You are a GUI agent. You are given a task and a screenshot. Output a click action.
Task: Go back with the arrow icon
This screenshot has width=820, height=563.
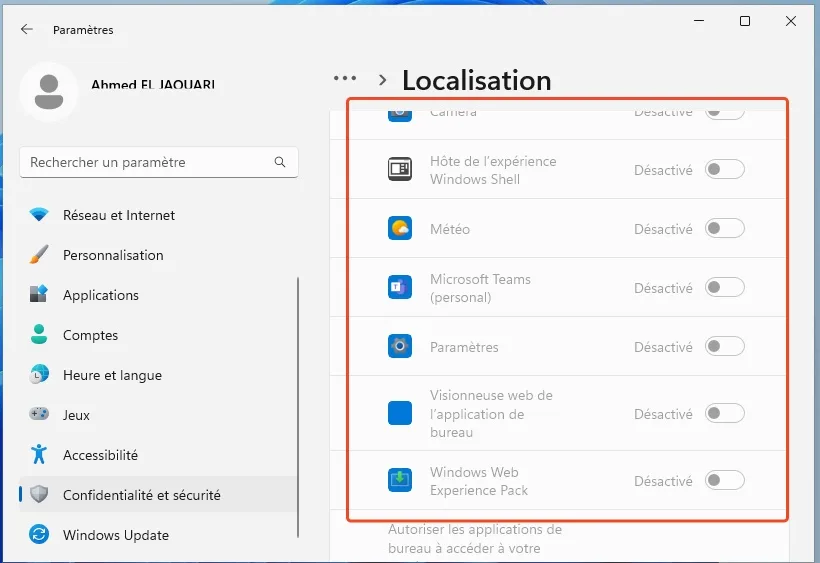tap(27, 29)
